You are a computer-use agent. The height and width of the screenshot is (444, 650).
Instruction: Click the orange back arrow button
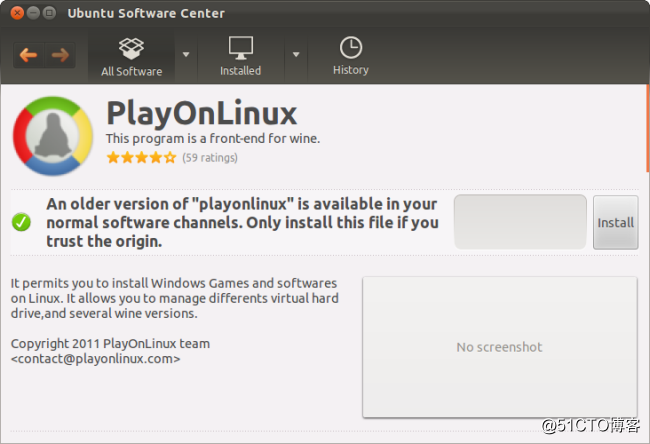[x=28, y=55]
